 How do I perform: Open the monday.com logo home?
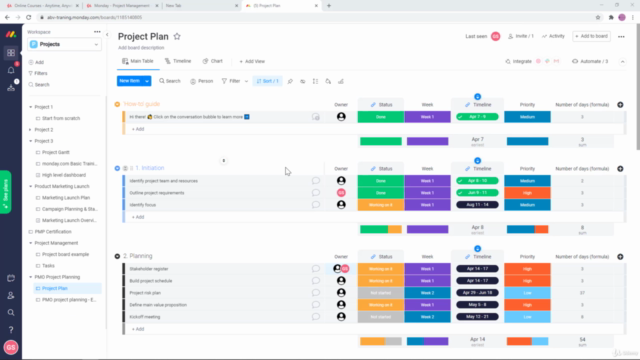click(11, 34)
